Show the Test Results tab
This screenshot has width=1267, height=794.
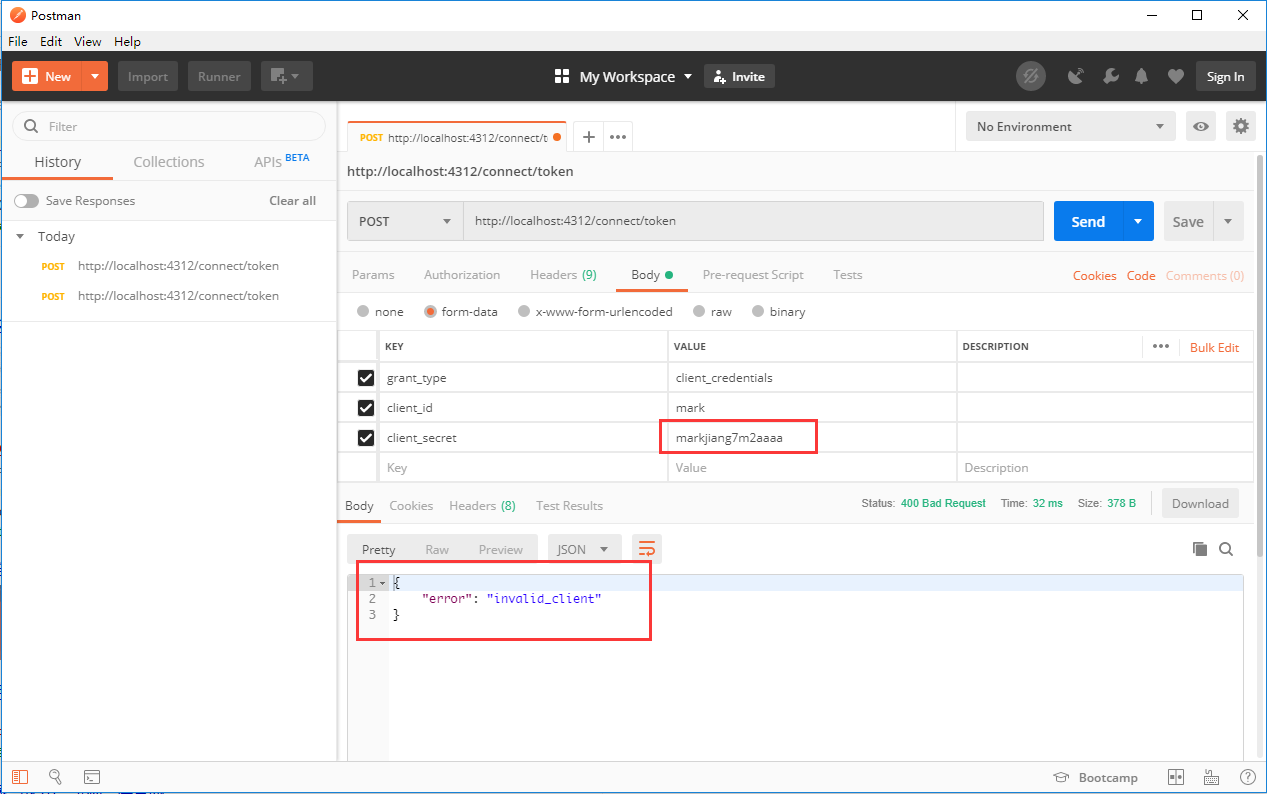point(569,506)
